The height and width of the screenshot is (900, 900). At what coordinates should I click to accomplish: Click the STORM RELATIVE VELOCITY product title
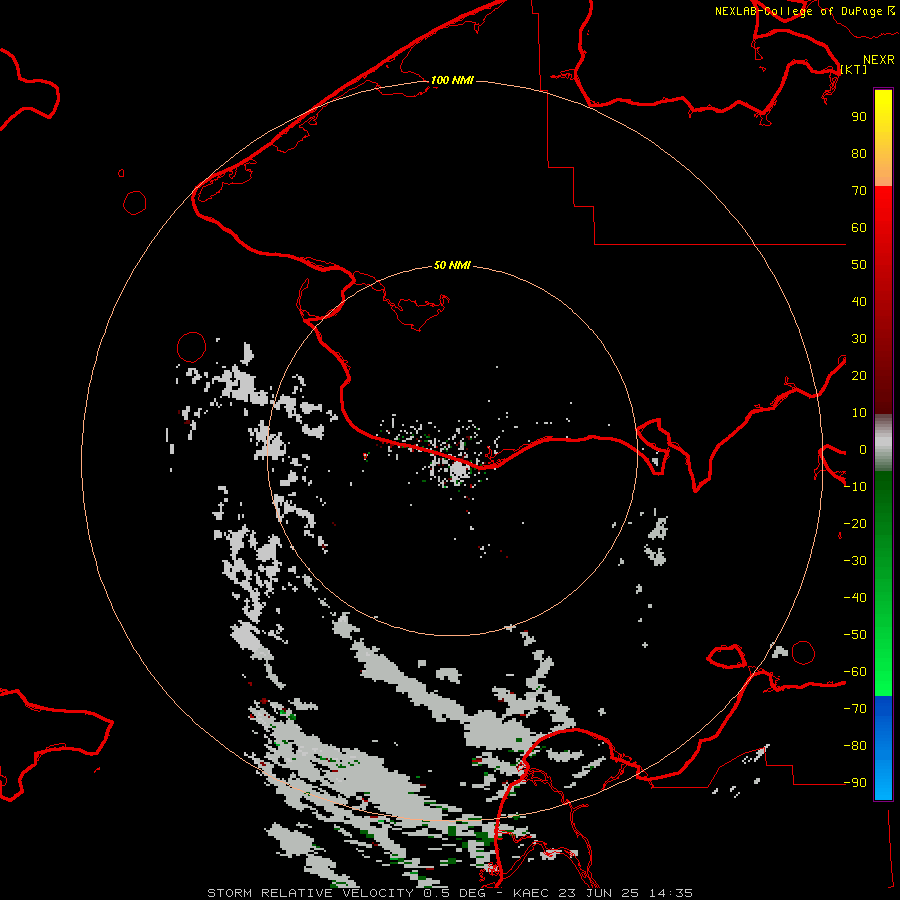[311, 893]
